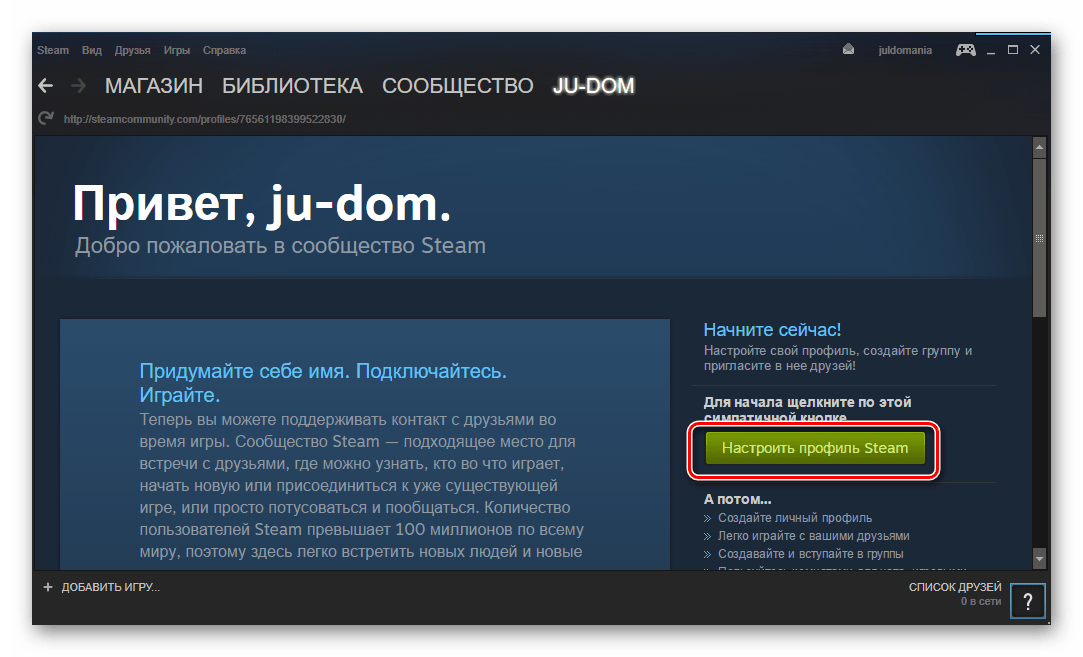Open the Справка menu
The width and height of the screenshot is (1083, 657).
[x=224, y=50]
